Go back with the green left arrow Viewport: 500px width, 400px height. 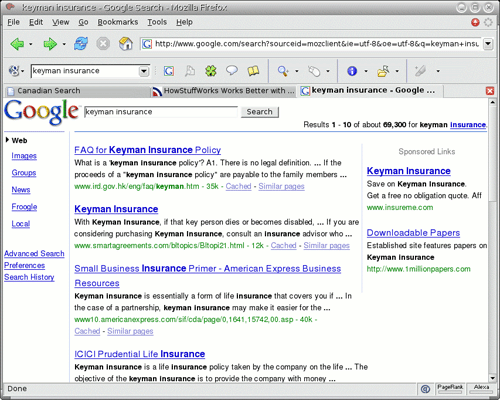point(17,44)
